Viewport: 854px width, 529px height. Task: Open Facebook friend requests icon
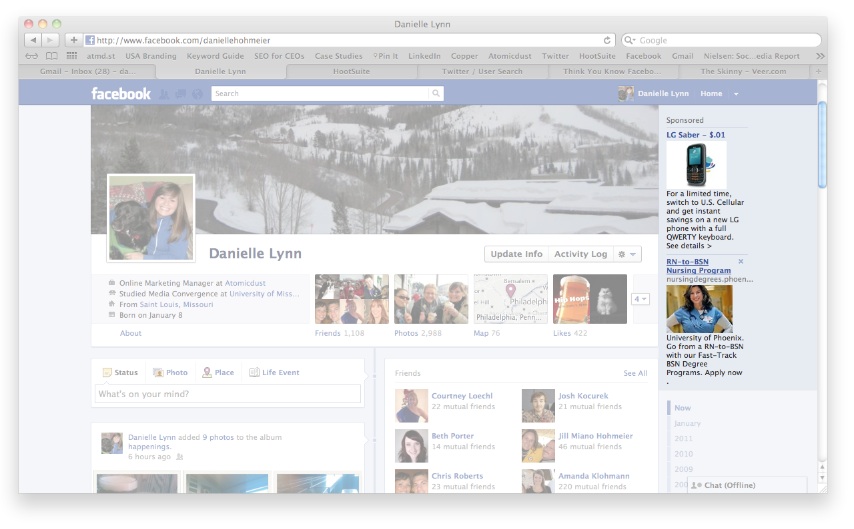coord(164,94)
